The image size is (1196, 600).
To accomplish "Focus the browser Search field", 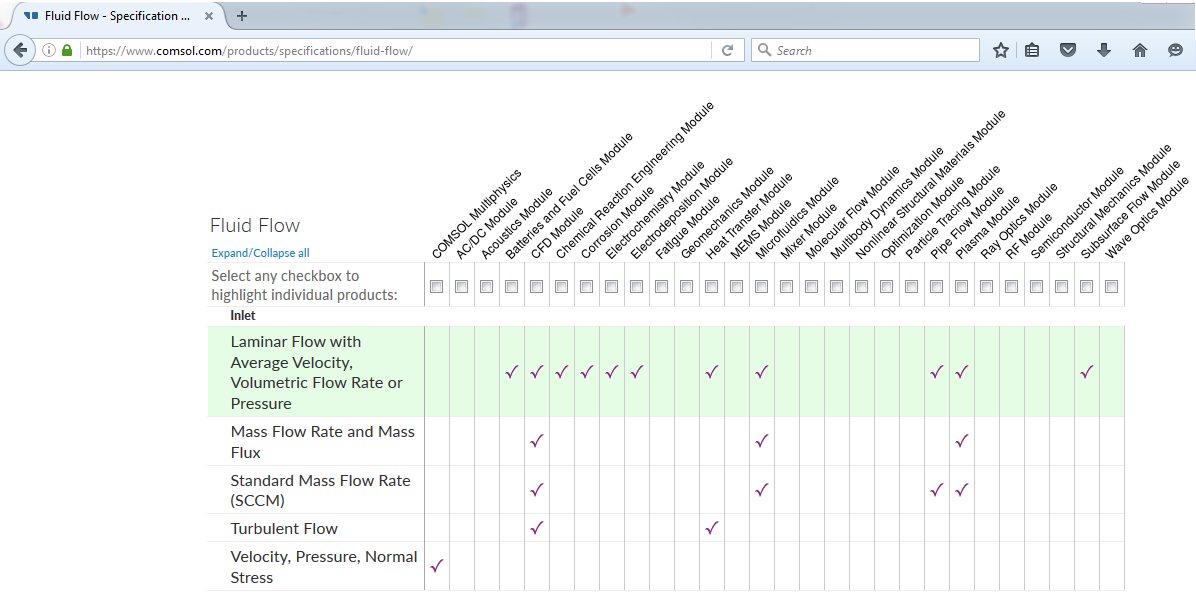I will (x=870, y=50).
